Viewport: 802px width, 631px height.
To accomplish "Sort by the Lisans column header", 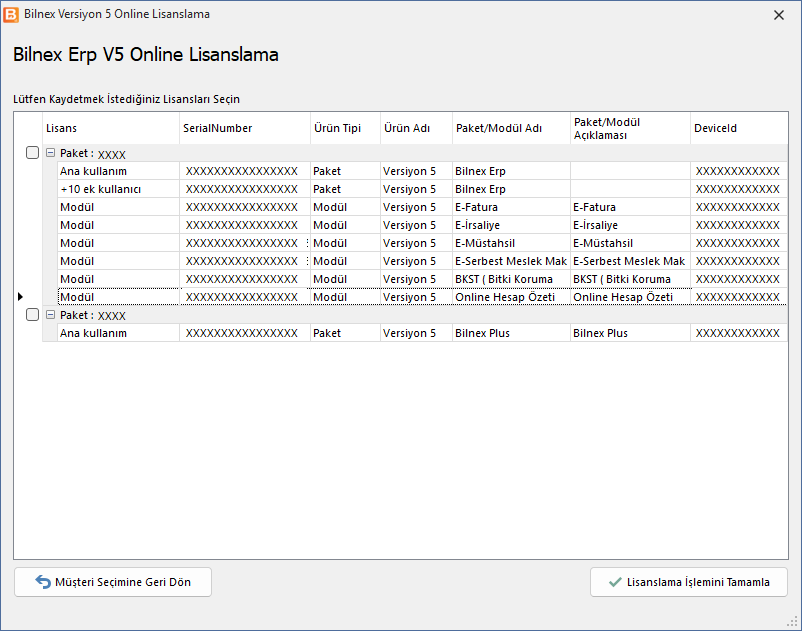I will tap(111, 128).
